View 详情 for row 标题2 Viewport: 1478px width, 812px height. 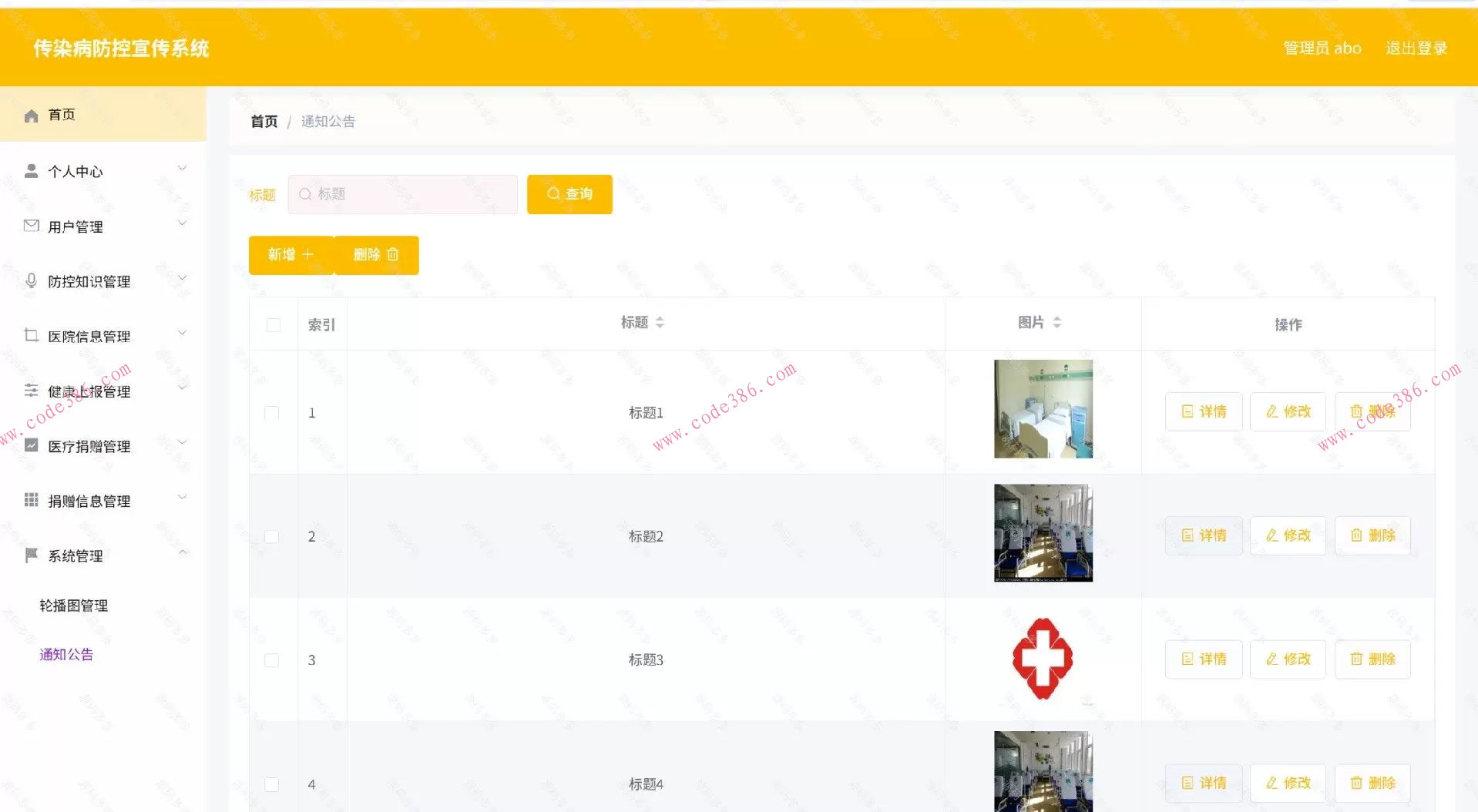click(1204, 535)
